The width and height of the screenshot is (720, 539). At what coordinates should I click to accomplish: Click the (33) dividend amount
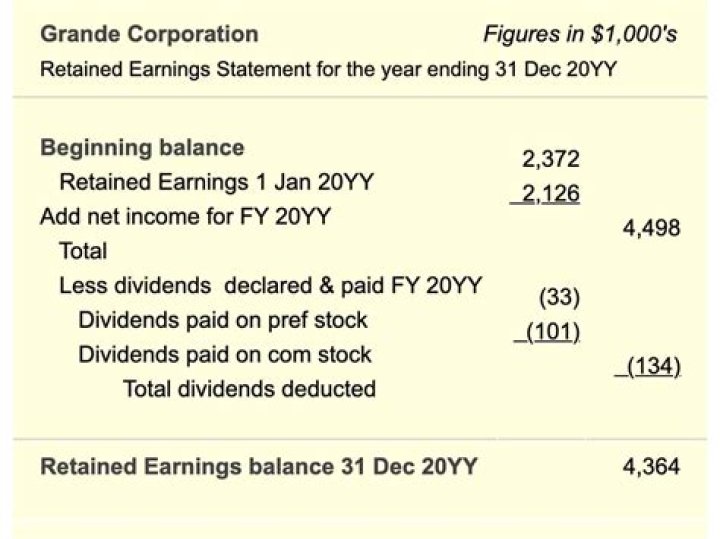[559, 298]
